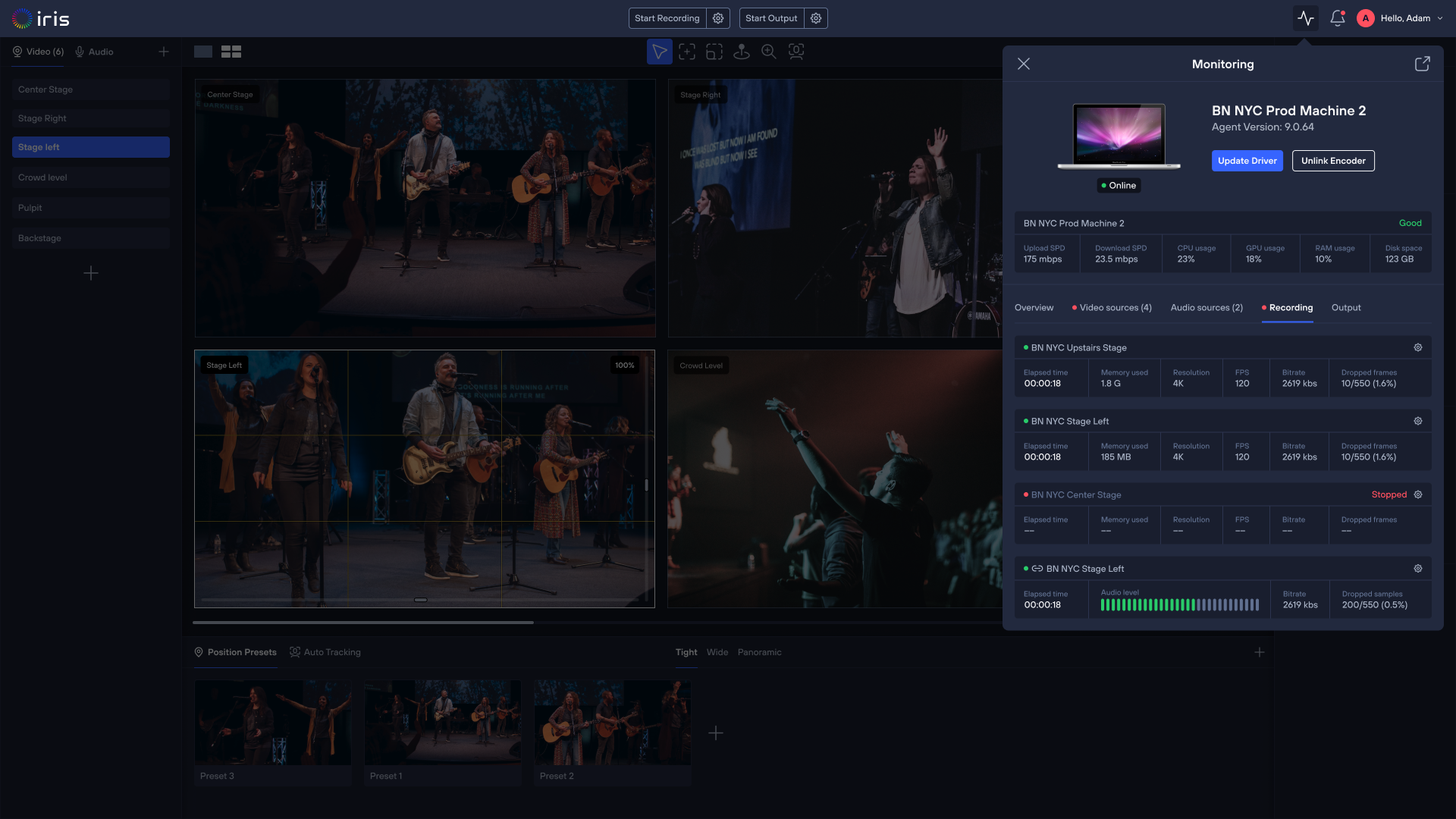Viewport: 1456px width, 819px height.
Task: Open the Audio sources (2) tab
Action: pyautogui.click(x=1207, y=308)
